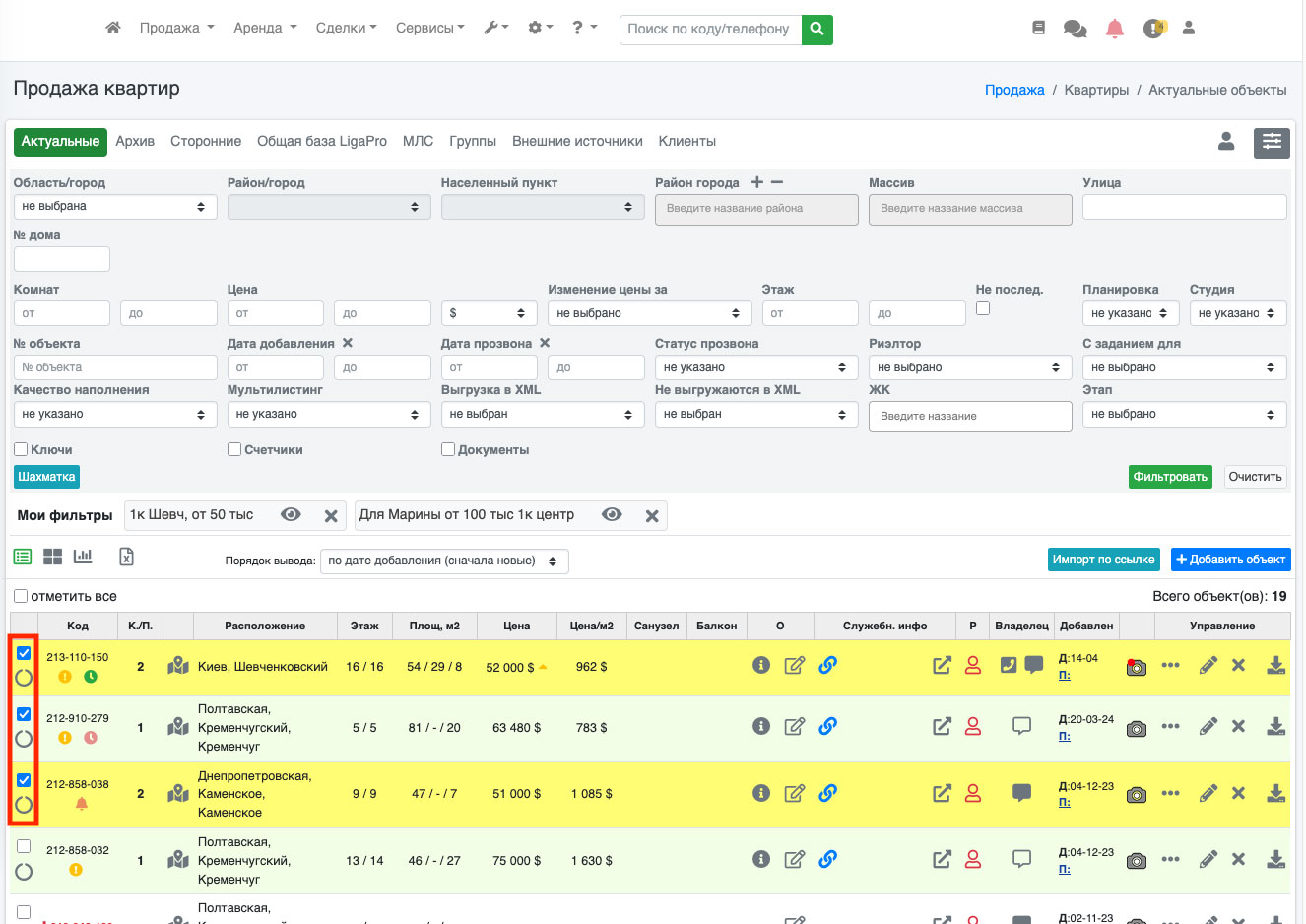Switch to the Архив tab
The width and height of the screenshot is (1306, 924).
[x=135, y=142]
